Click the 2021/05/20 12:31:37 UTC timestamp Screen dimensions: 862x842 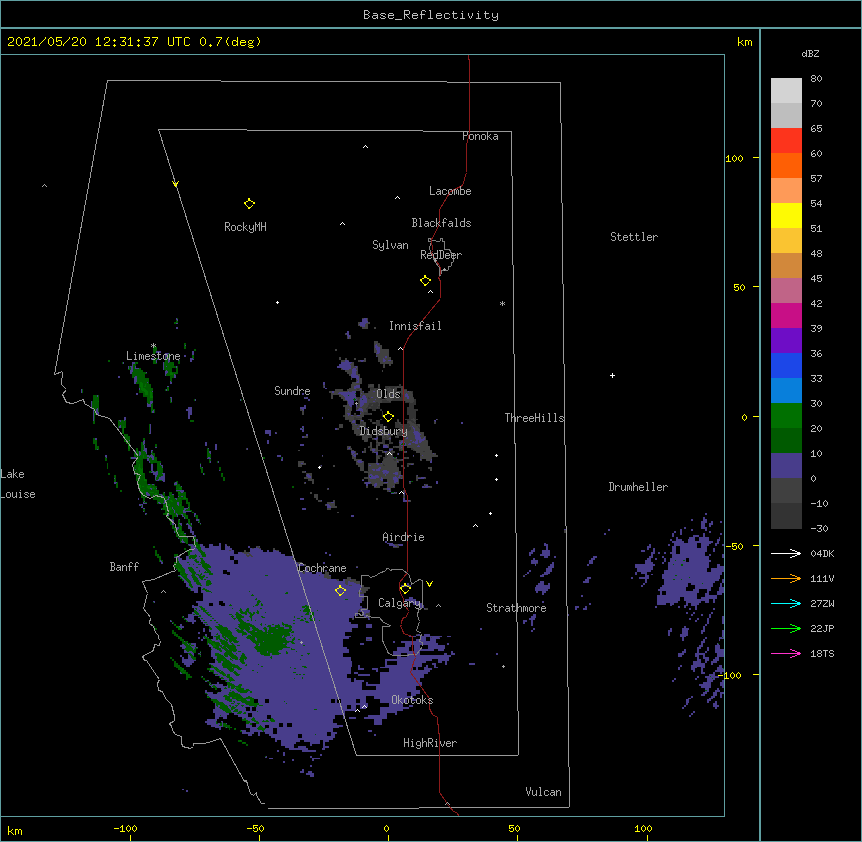(99, 42)
